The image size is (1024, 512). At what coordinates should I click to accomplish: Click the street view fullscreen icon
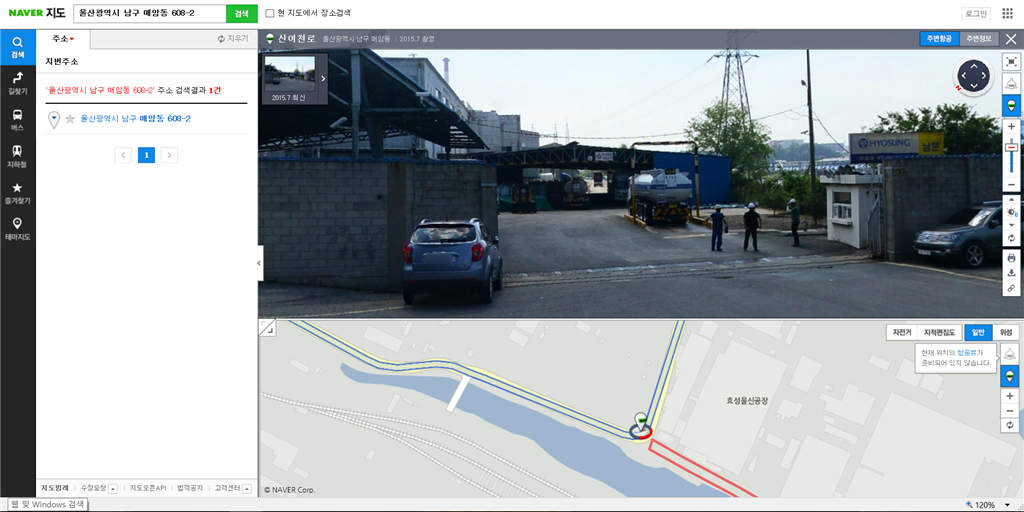[1011, 62]
